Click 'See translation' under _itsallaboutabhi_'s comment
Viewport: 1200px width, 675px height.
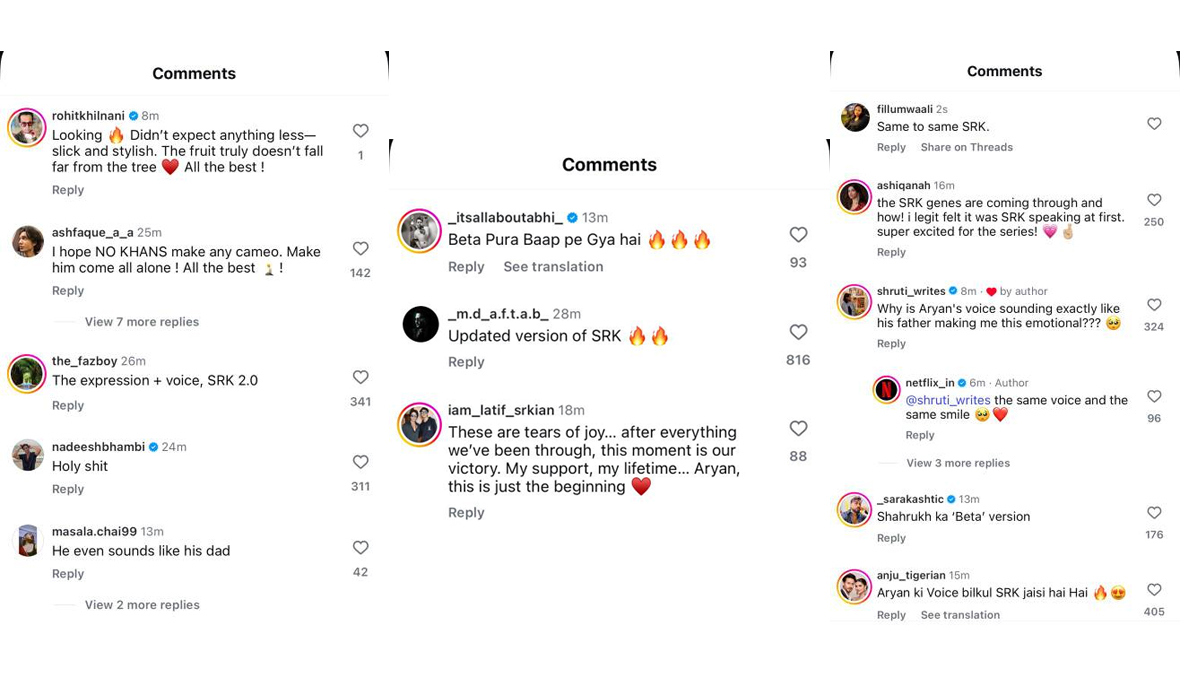click(553, 267)
